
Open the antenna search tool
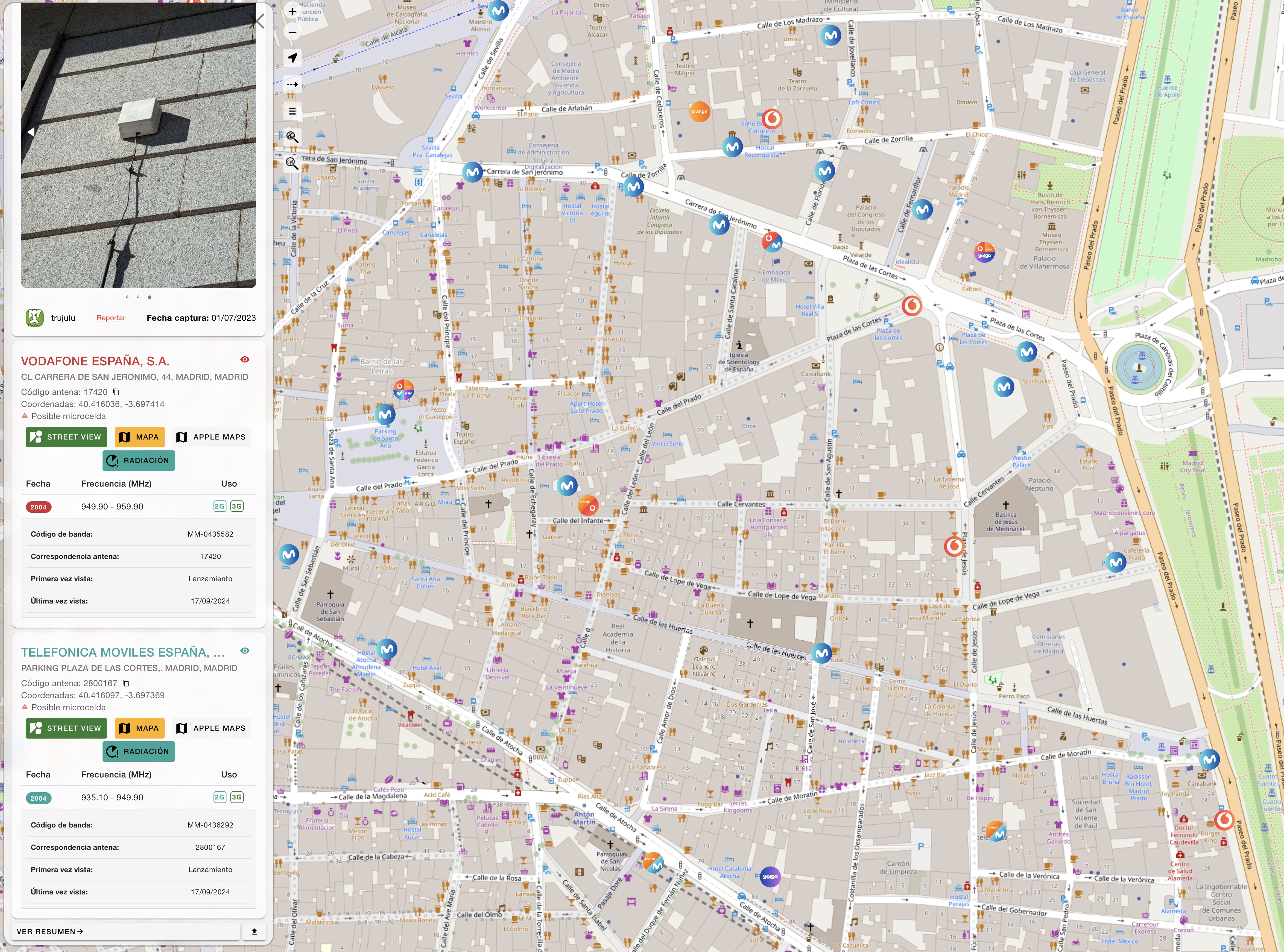tap(292, 164)
